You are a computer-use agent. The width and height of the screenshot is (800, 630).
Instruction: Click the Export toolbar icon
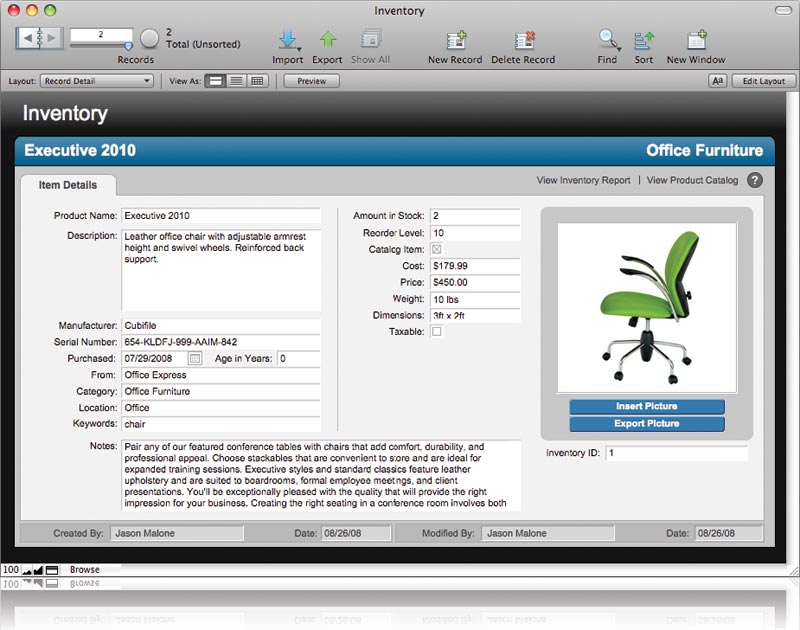click(328, 40)
